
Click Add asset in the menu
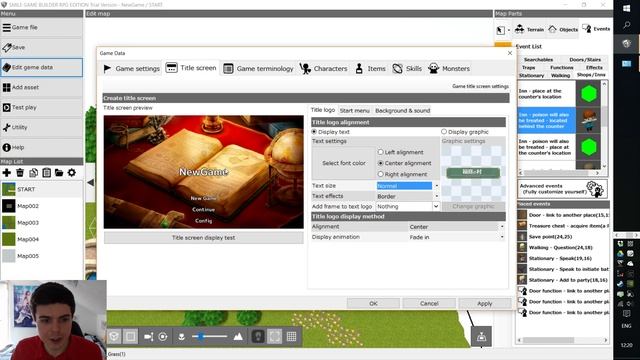tap(41, 87)
